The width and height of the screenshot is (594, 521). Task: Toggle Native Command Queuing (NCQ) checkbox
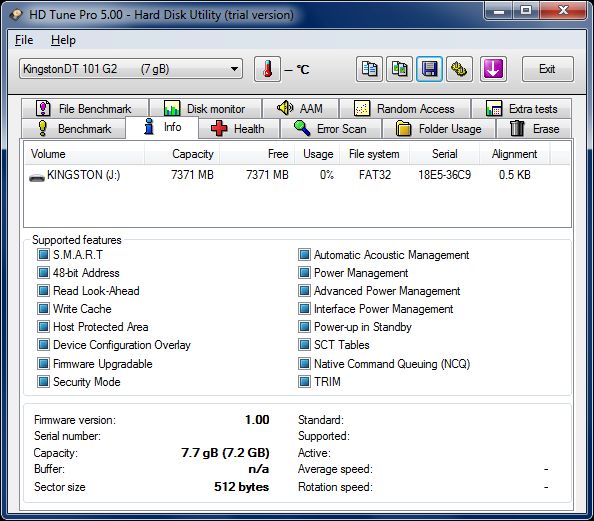pos(304,364)
